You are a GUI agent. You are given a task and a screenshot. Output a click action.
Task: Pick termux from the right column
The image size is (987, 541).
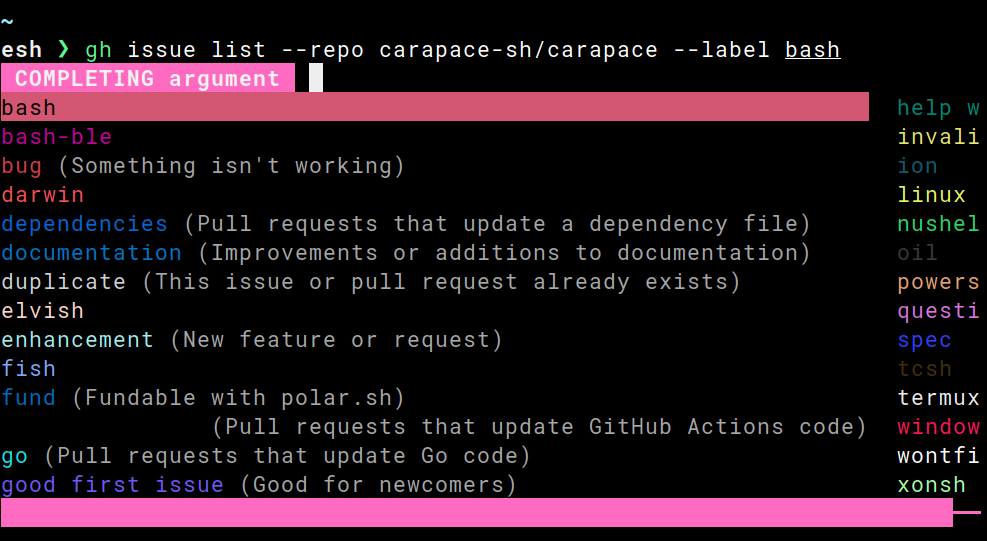(938, 397)
